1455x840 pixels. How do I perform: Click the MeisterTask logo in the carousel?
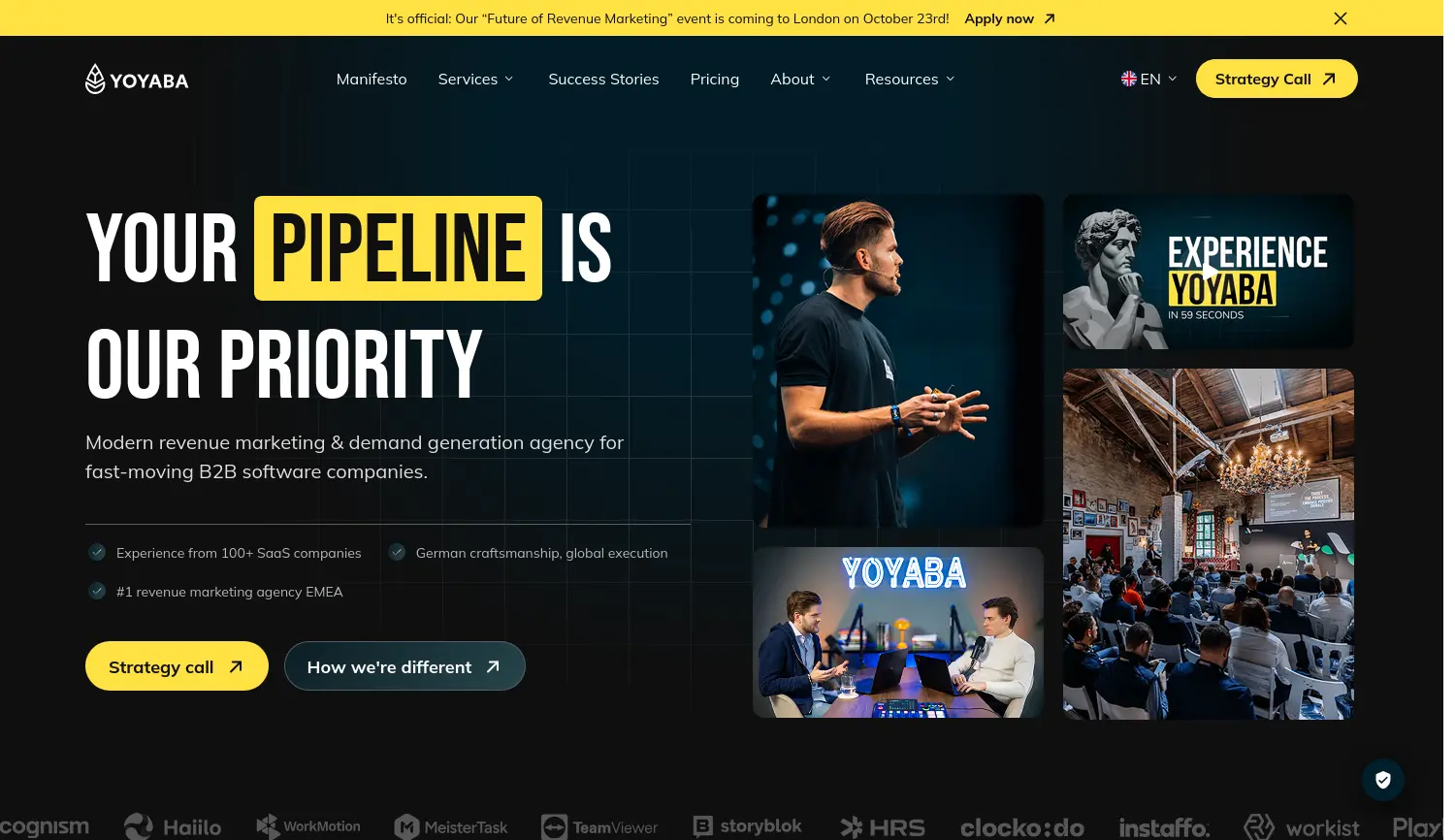coord(450,826)
